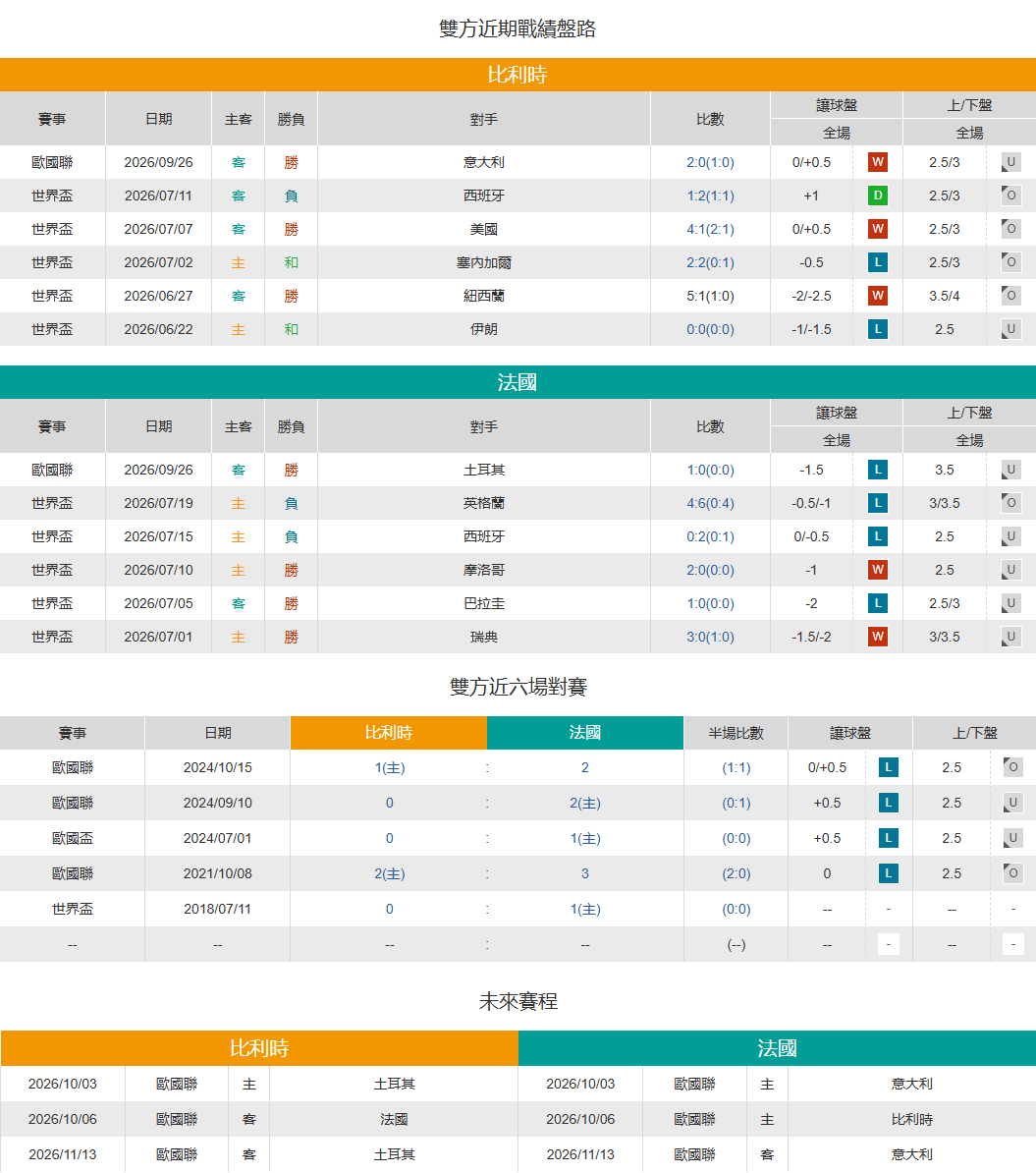
Task: Click the L badge in 2021/10/08 head-to-head row
Action: [x=888, y=873]
